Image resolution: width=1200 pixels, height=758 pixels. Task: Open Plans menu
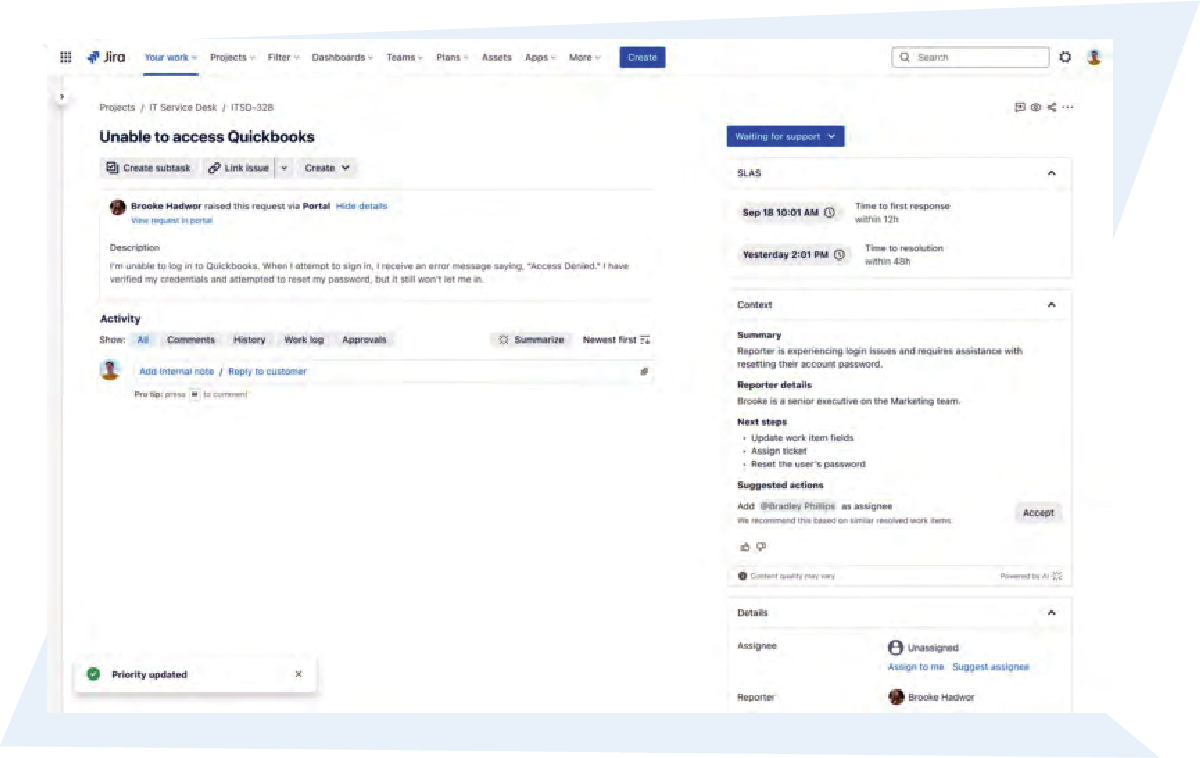point(453,58)
